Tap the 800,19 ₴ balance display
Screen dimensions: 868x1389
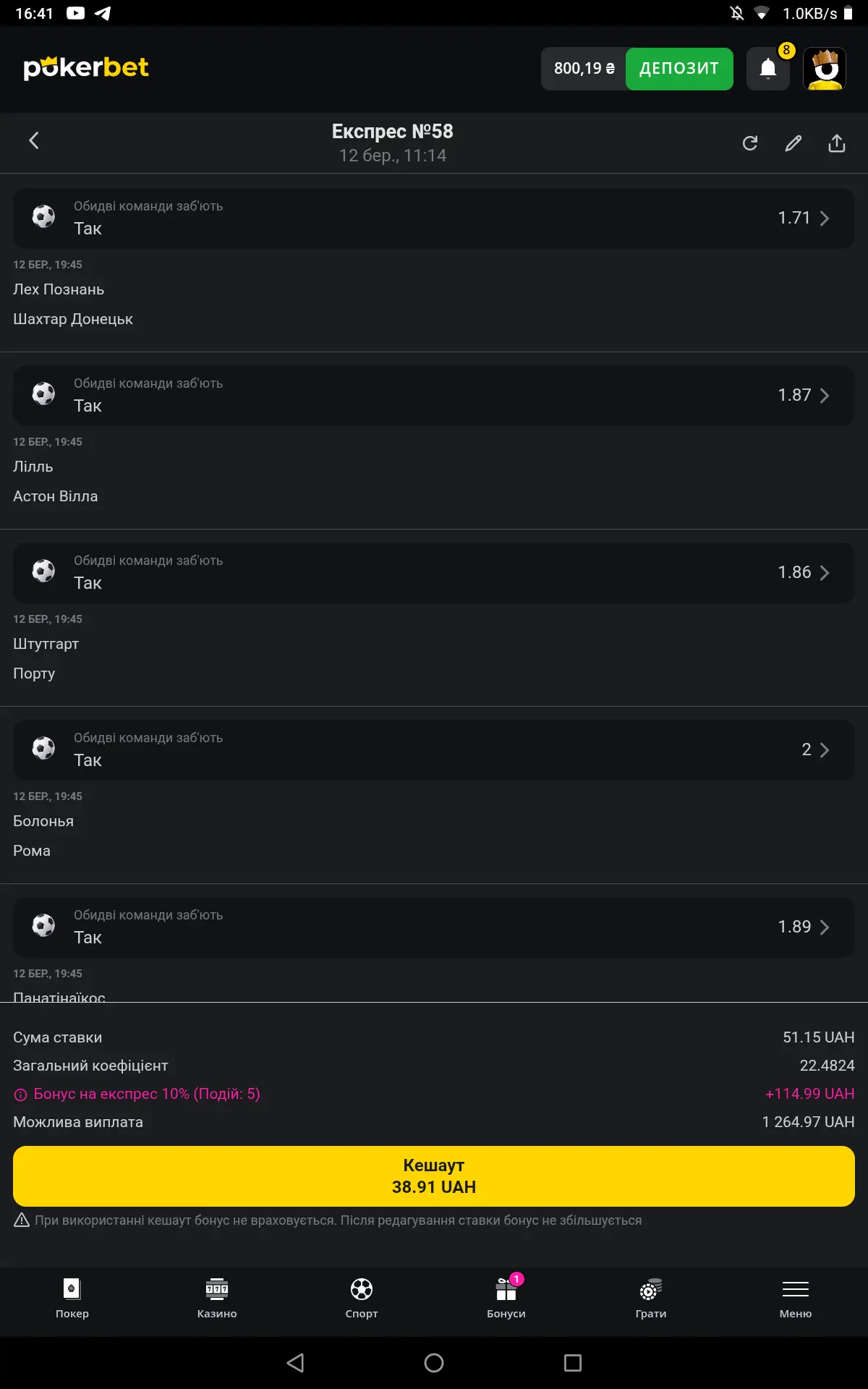tap(584, 69)
